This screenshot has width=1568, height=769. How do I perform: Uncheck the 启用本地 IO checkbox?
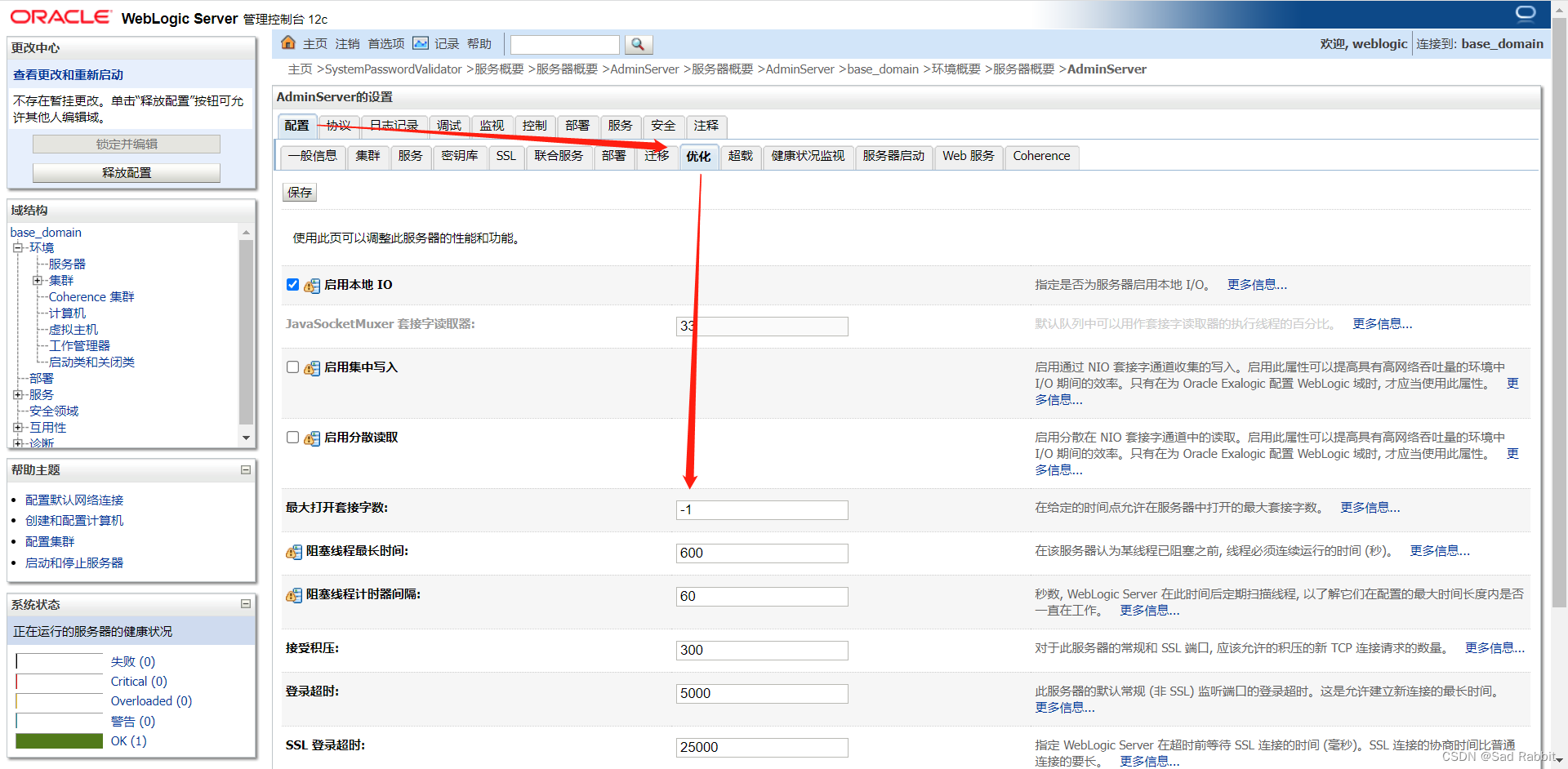[x=292, y=285]
